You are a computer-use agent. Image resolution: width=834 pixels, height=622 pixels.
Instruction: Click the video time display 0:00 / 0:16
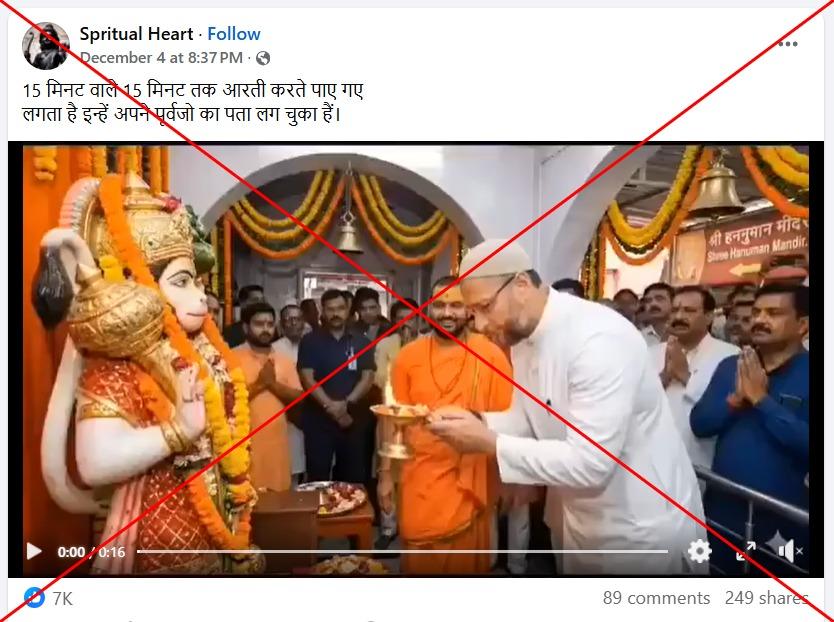(x=91, y=552)
